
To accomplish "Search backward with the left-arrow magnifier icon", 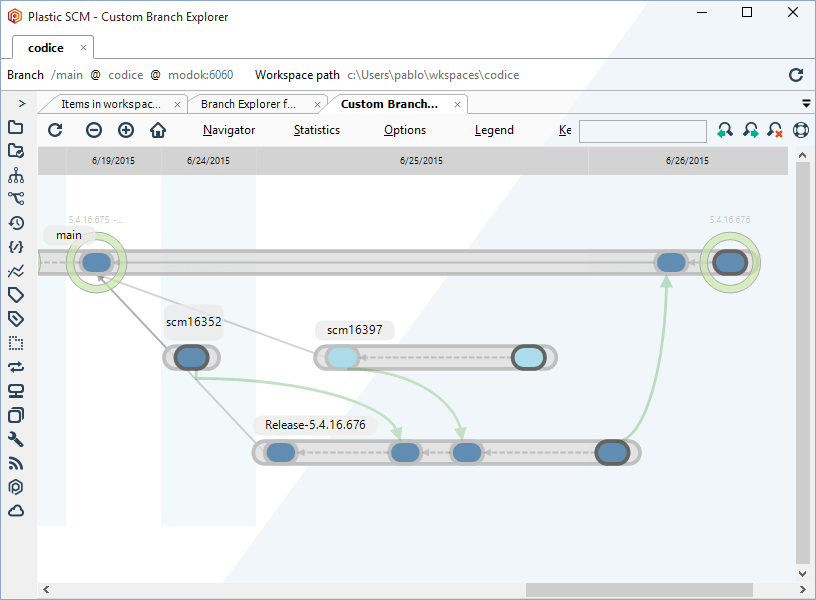I will (725, 130).
